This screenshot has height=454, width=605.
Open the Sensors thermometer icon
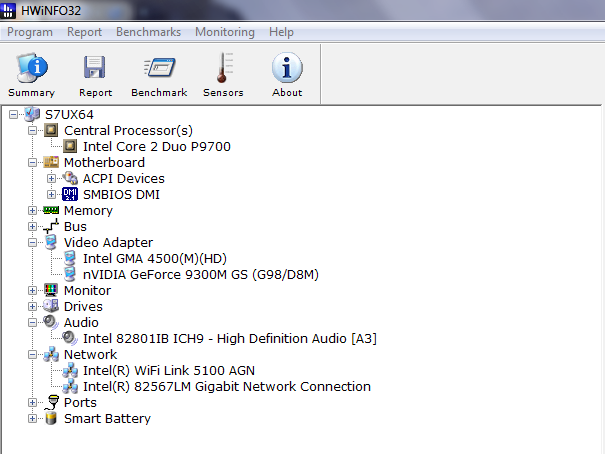(225, 68)
